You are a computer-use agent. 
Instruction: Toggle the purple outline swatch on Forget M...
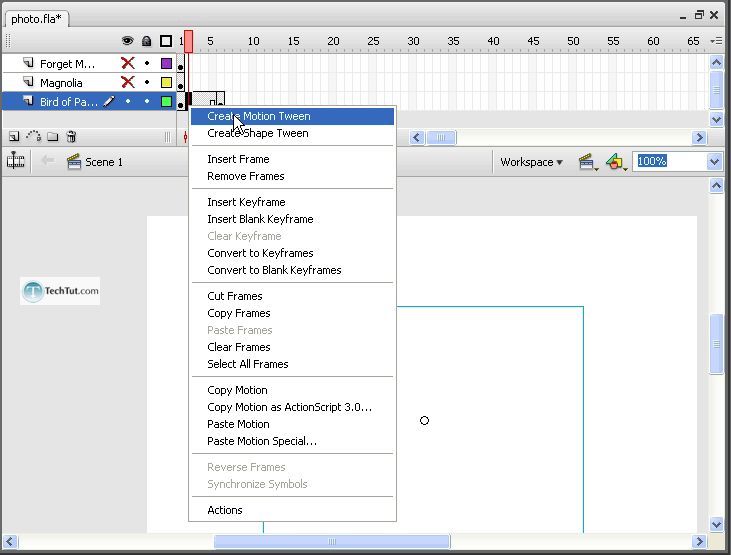point(166,63)
